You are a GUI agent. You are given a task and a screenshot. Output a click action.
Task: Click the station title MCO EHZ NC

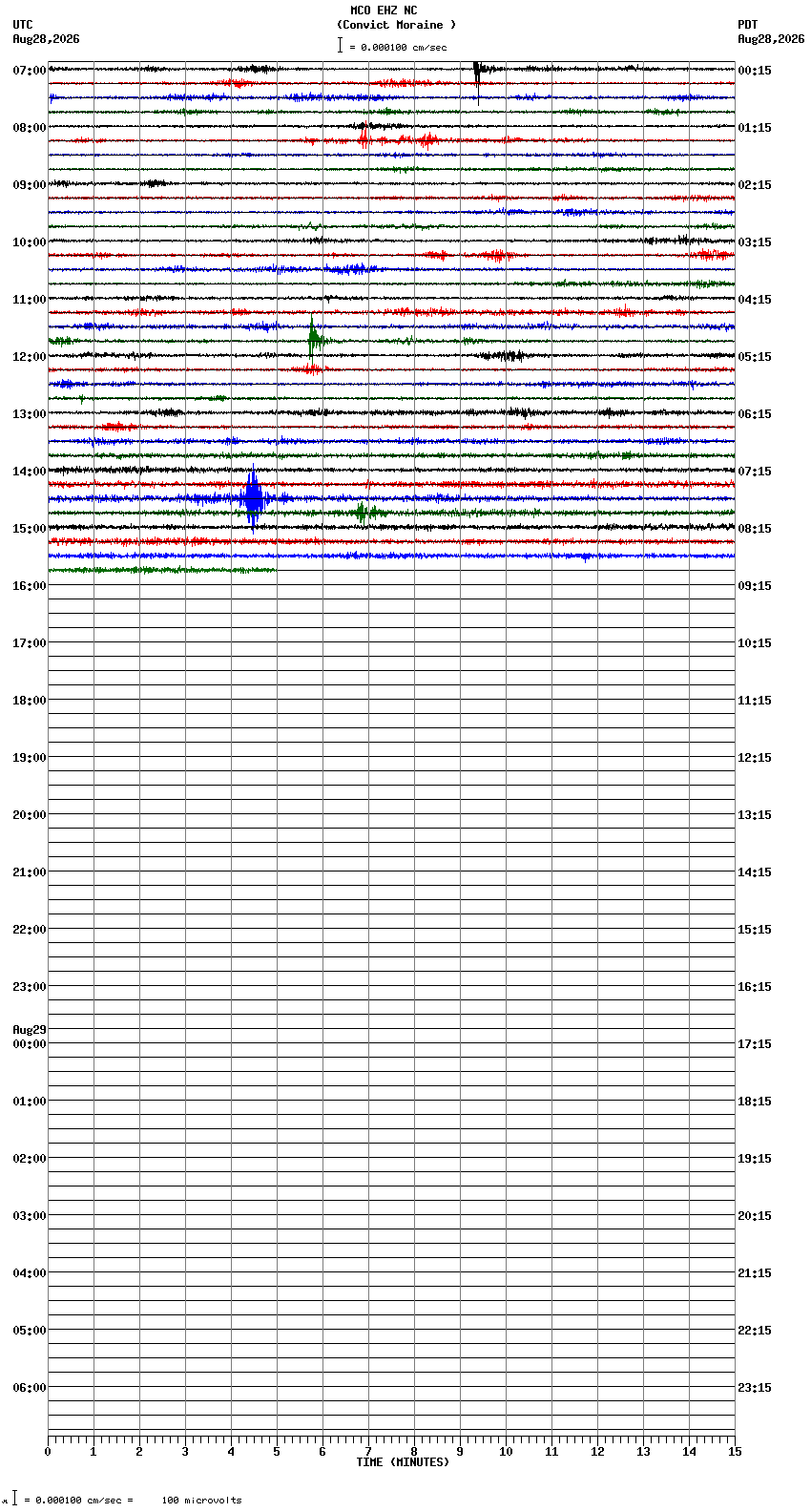[384, 10]
